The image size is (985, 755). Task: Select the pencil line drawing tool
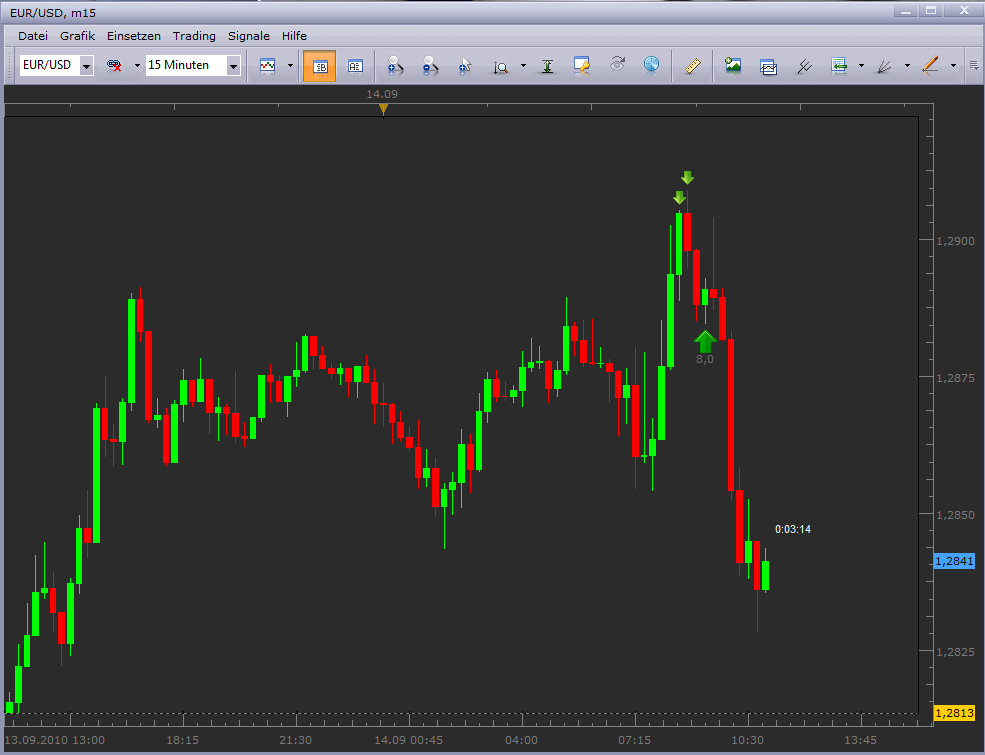coord(930,65)
